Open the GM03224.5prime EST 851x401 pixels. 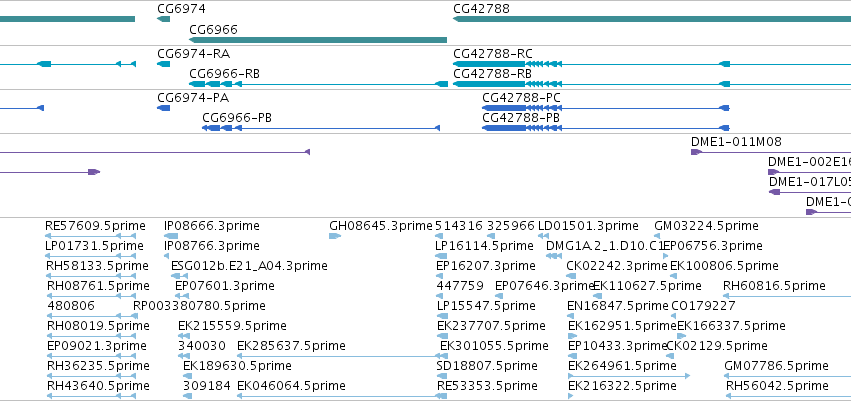707,226
